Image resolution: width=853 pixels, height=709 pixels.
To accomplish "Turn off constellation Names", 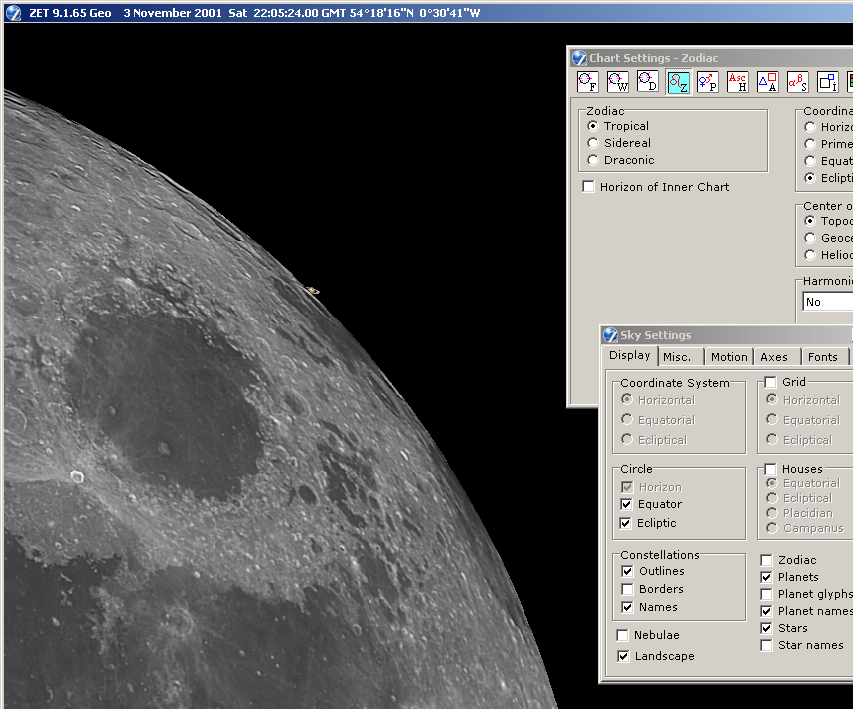I will click(627, 607).
